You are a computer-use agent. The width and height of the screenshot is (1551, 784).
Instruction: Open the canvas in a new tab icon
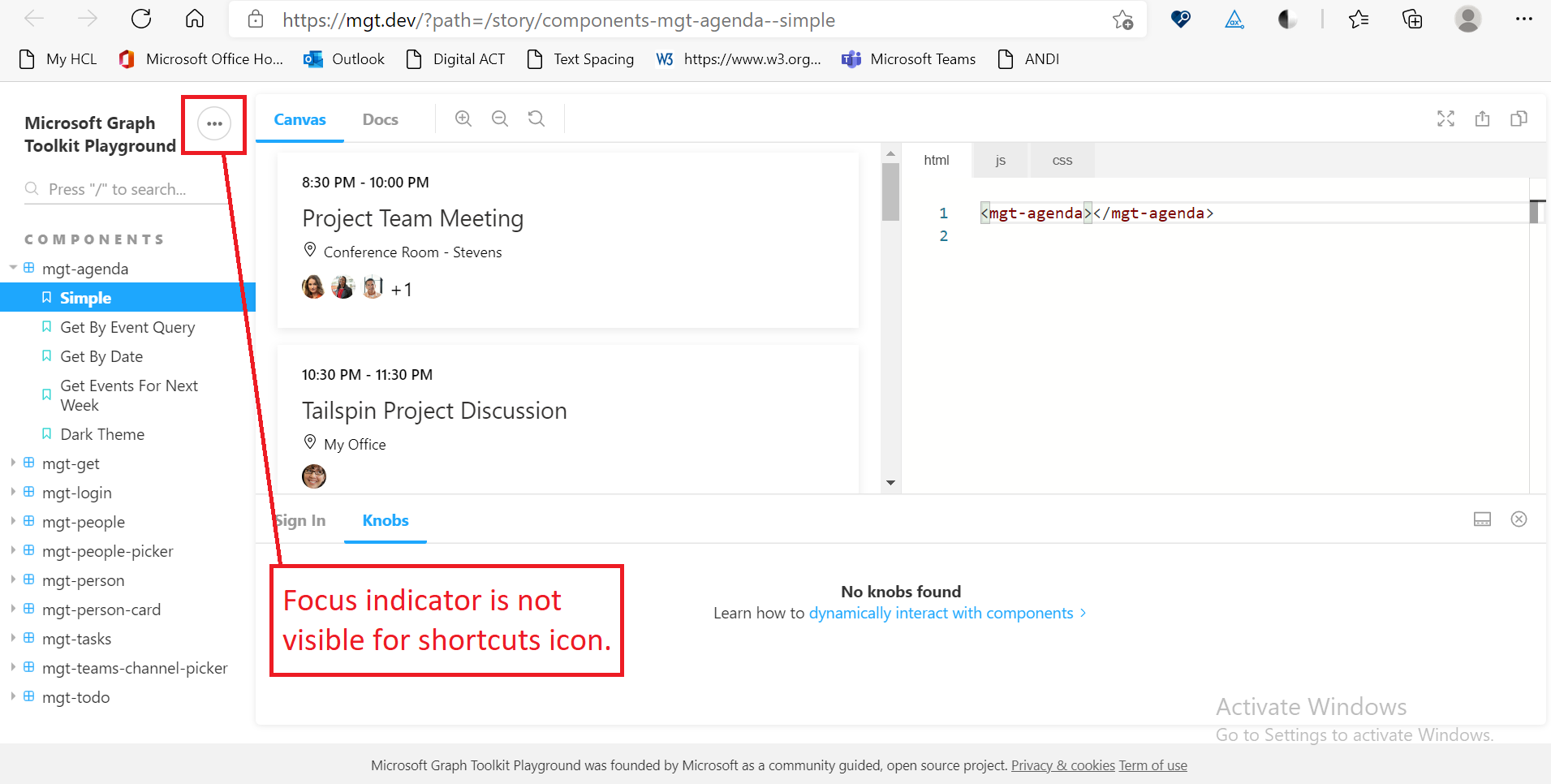[1483, 118]
